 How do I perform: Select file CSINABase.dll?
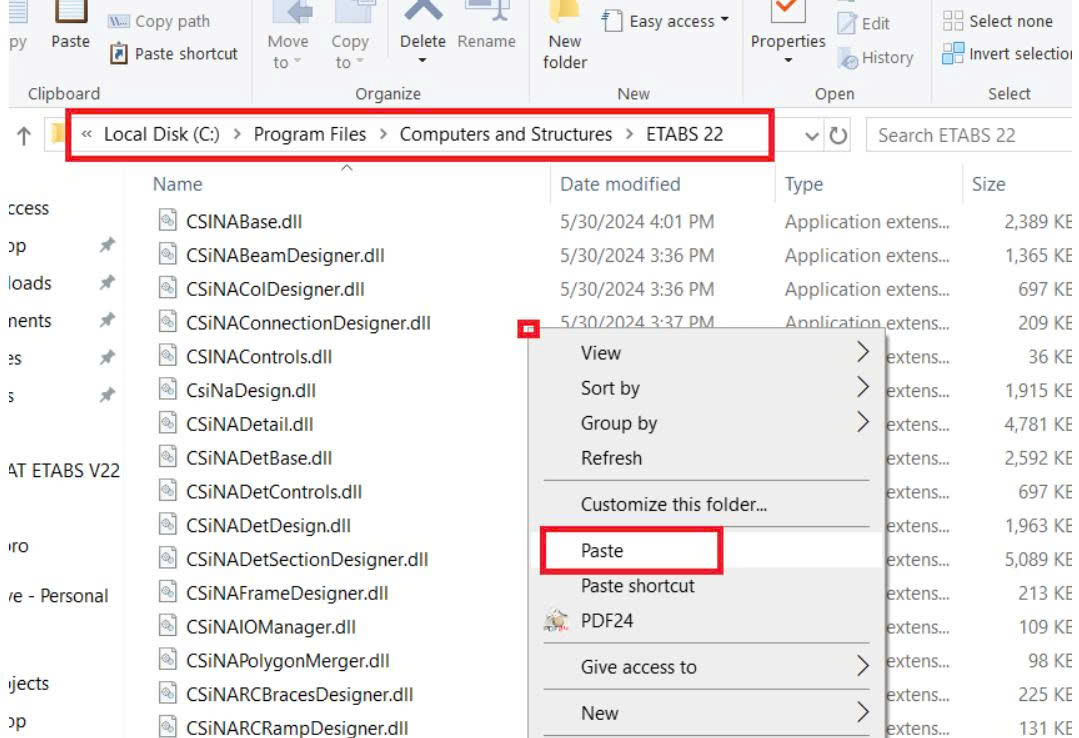point(244,222)
